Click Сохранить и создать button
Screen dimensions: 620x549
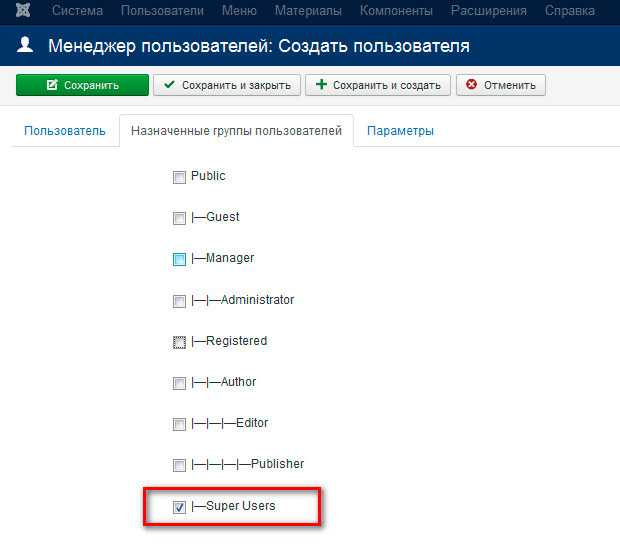(x=378, y=85)
